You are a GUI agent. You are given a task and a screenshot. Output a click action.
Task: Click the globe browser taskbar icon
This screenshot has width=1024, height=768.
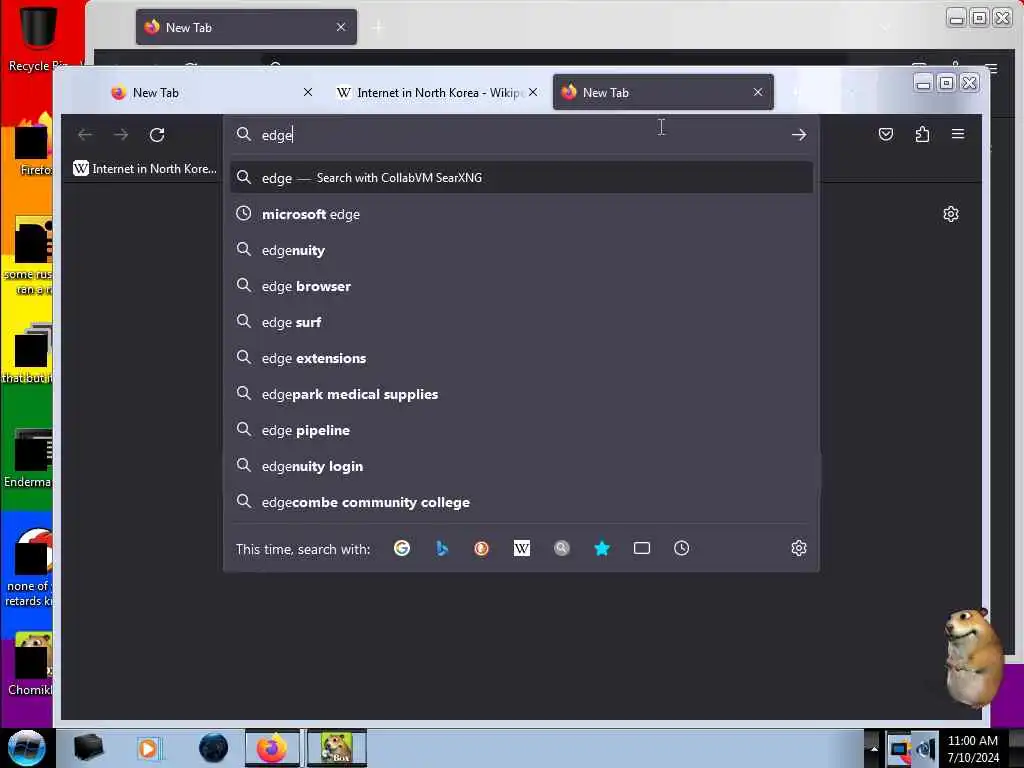[214, 748]
